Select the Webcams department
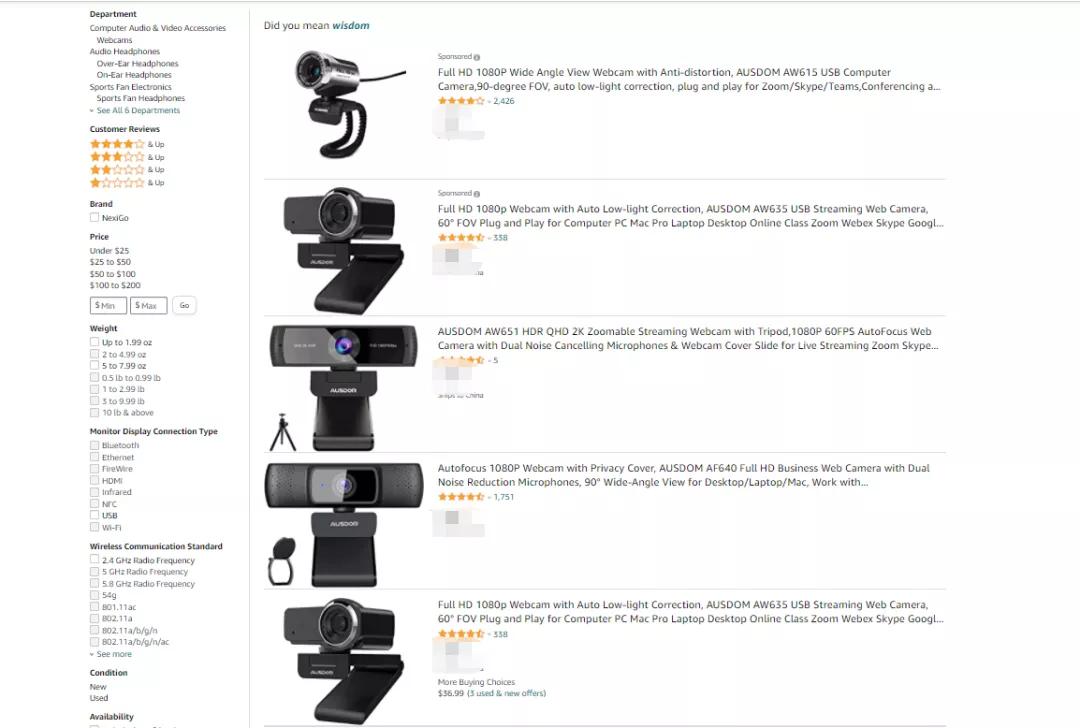The image size is (1080, 728). point(114,40)
